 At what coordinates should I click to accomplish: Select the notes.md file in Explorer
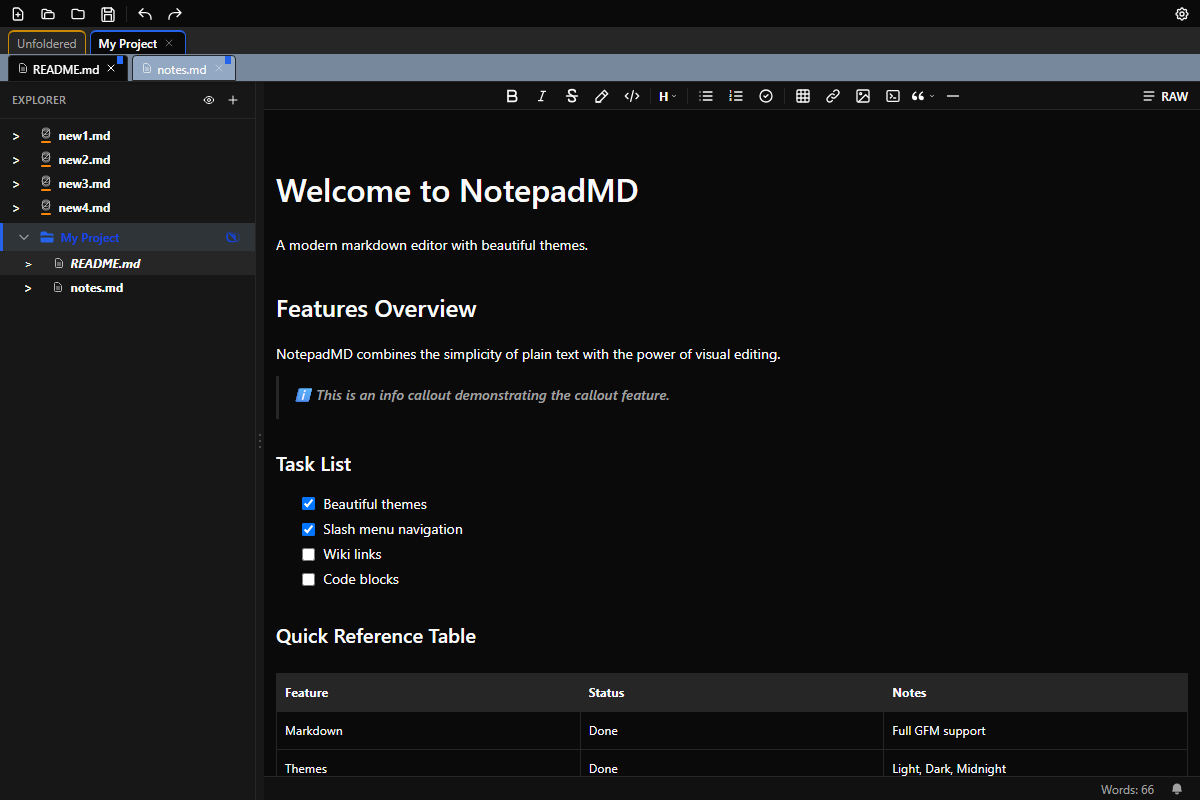(96, 287)
